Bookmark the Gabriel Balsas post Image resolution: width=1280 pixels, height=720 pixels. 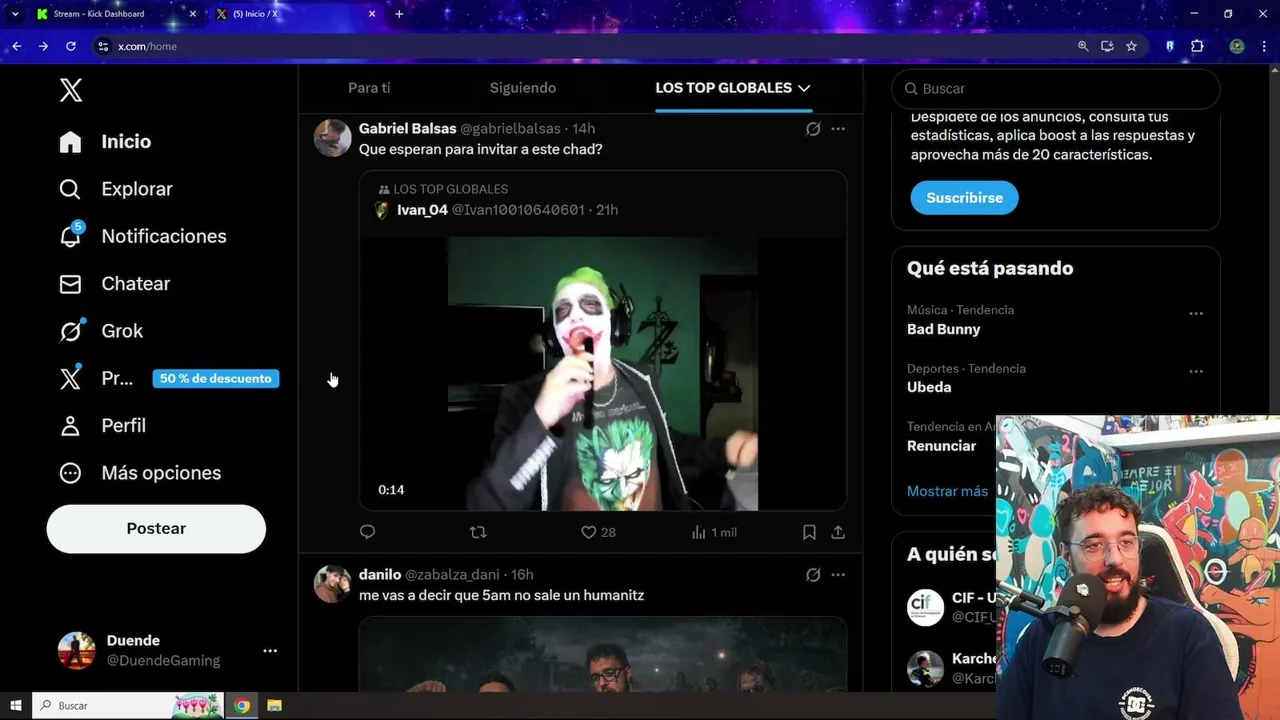click(x=809, y=532)
